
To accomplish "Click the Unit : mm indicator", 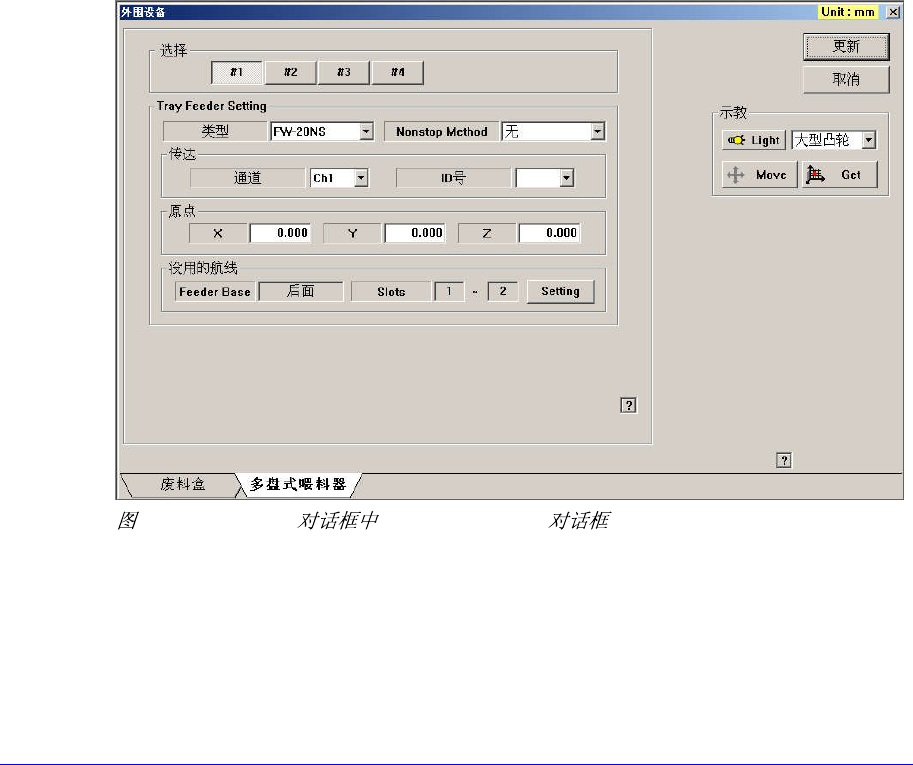I will (x=848, y=12).
